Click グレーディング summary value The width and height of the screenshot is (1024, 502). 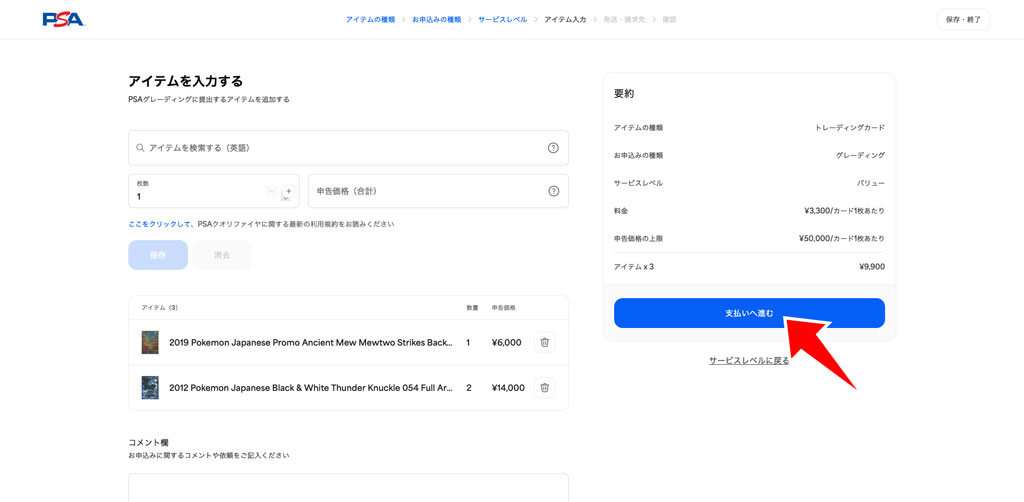click(861, 155)
